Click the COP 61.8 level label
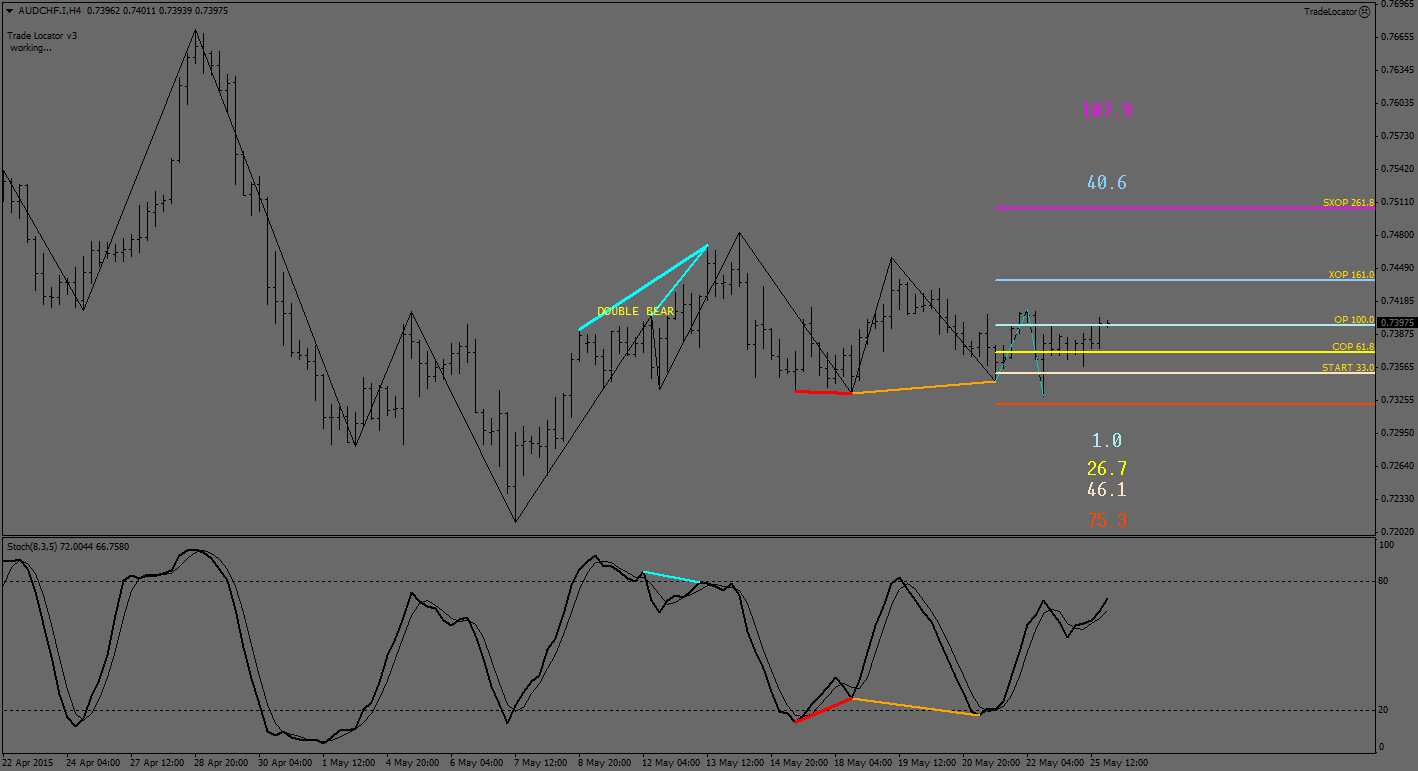1418x771 pixels. tap(1352, 347)
